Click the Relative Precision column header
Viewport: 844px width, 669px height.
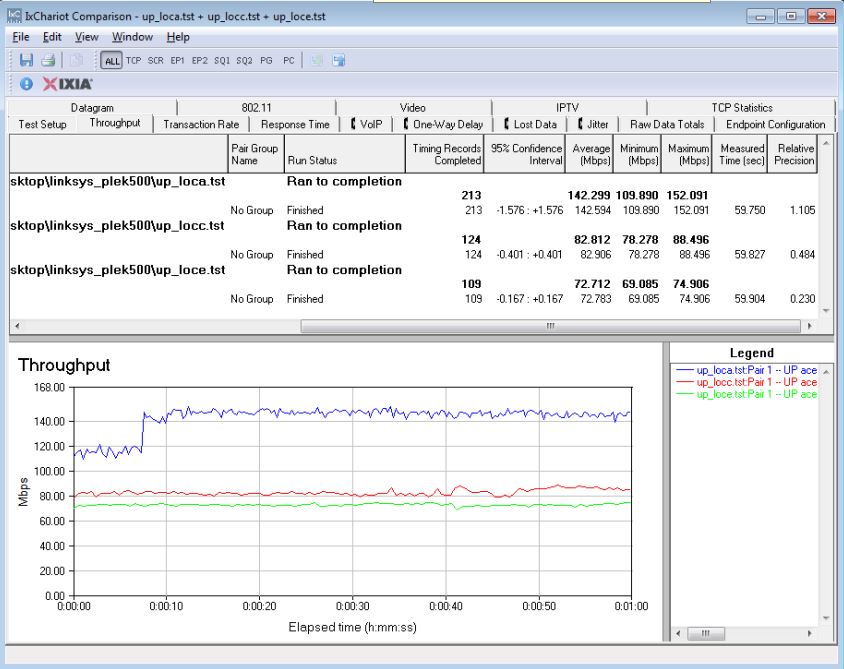(x=793, y=154)
